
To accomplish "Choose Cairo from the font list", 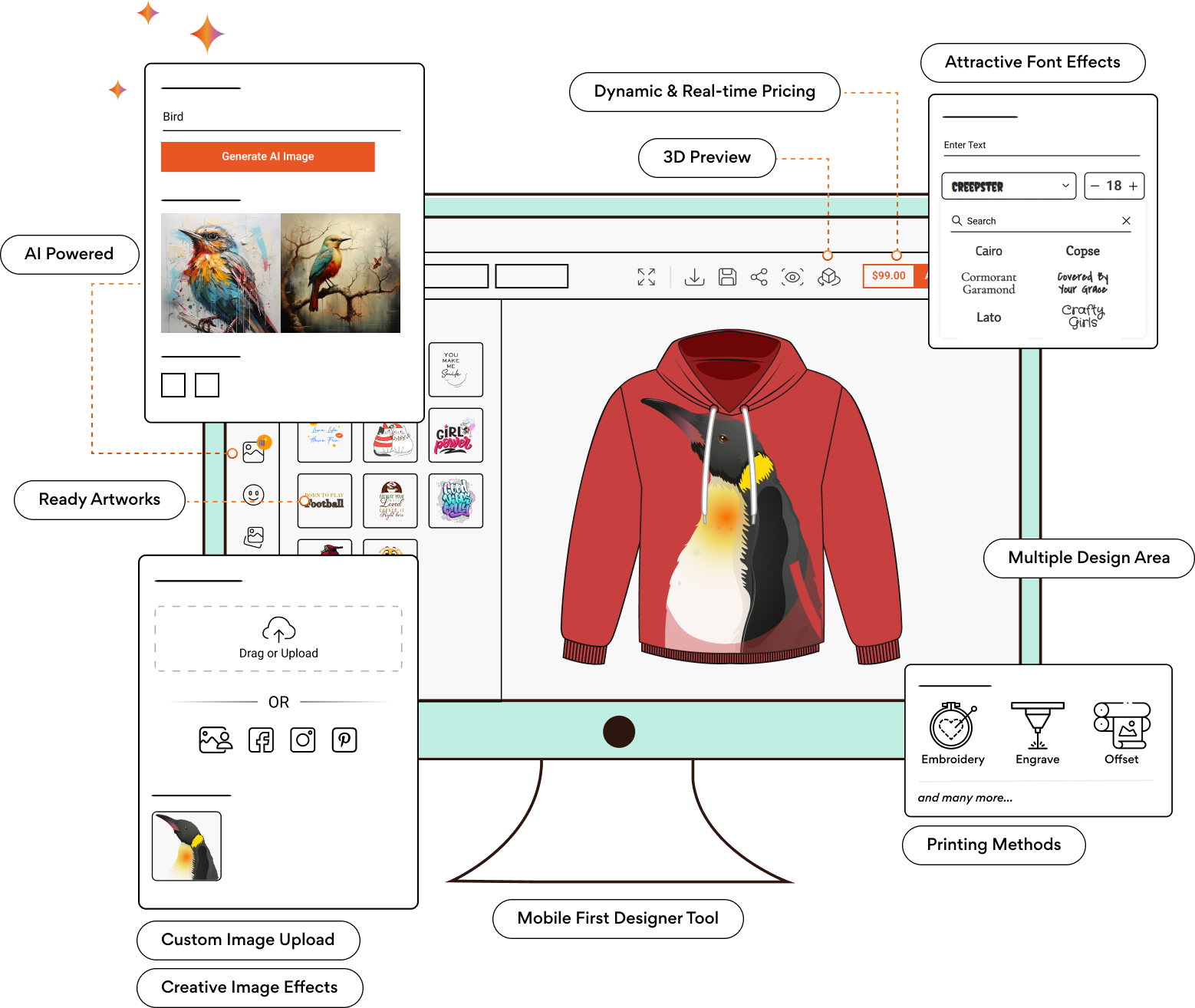I will 989,251.
